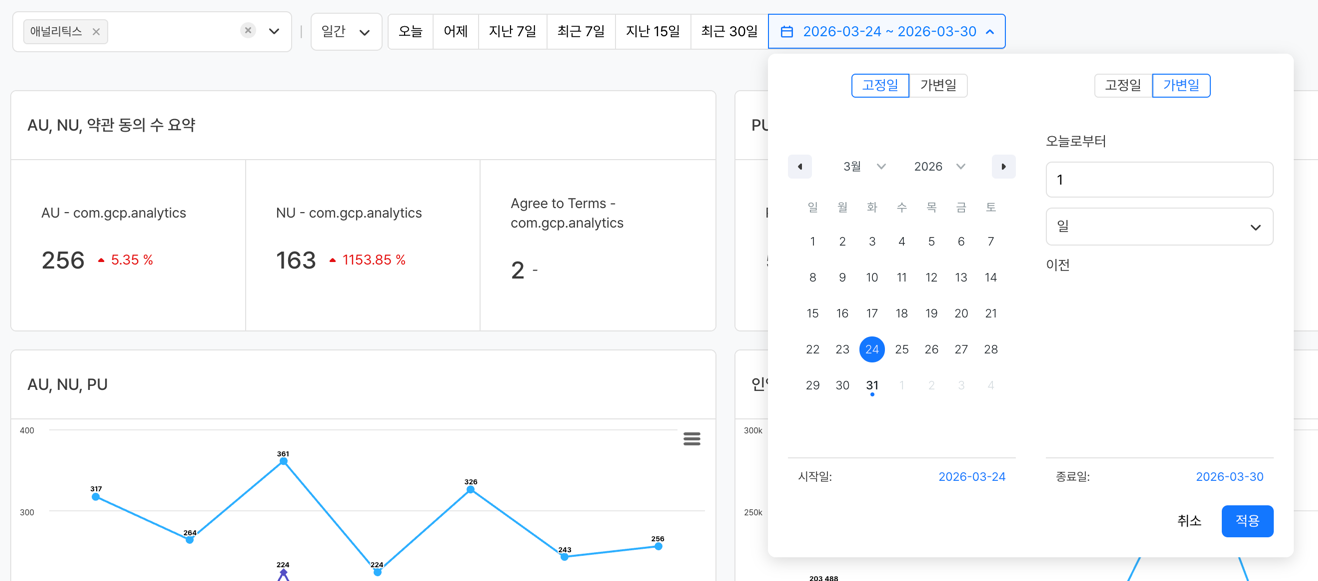Click the 적용 apply button
The height and width of the screenshot is (581, 1318).
coord(1247,521)
